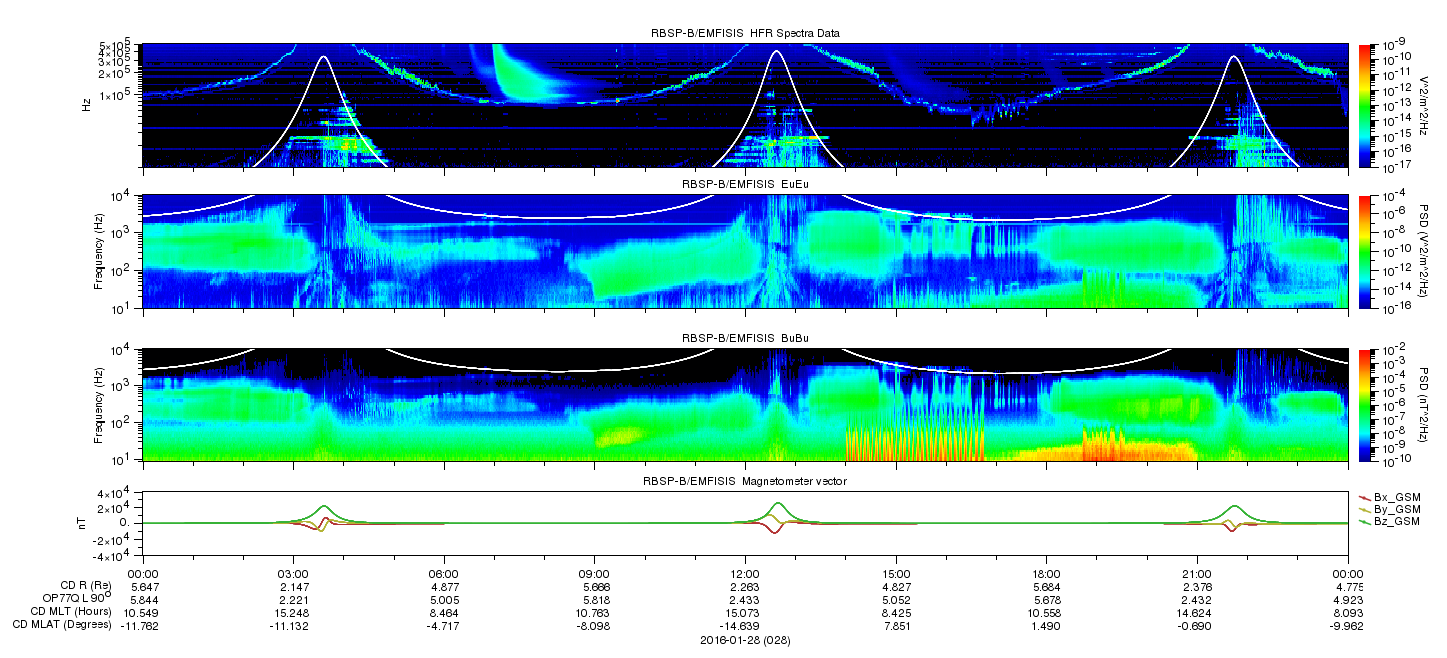
Task: Click the Bz_GSM green legend marker
Action: (1367, 522)
